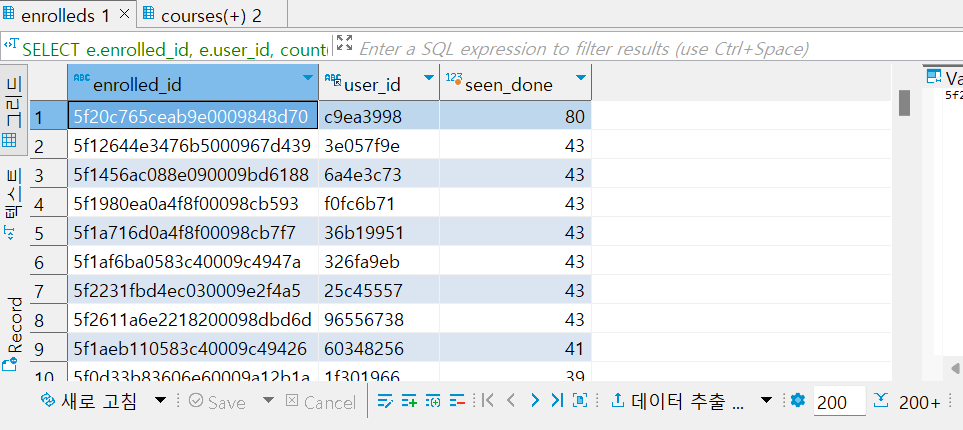Open the Save options dropdown arrow
This screenshot has width=963, height=430.
point(268,401)
